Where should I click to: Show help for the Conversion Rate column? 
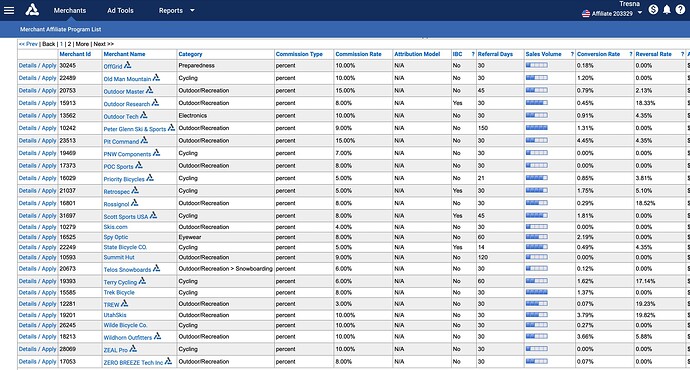point(631,54)
